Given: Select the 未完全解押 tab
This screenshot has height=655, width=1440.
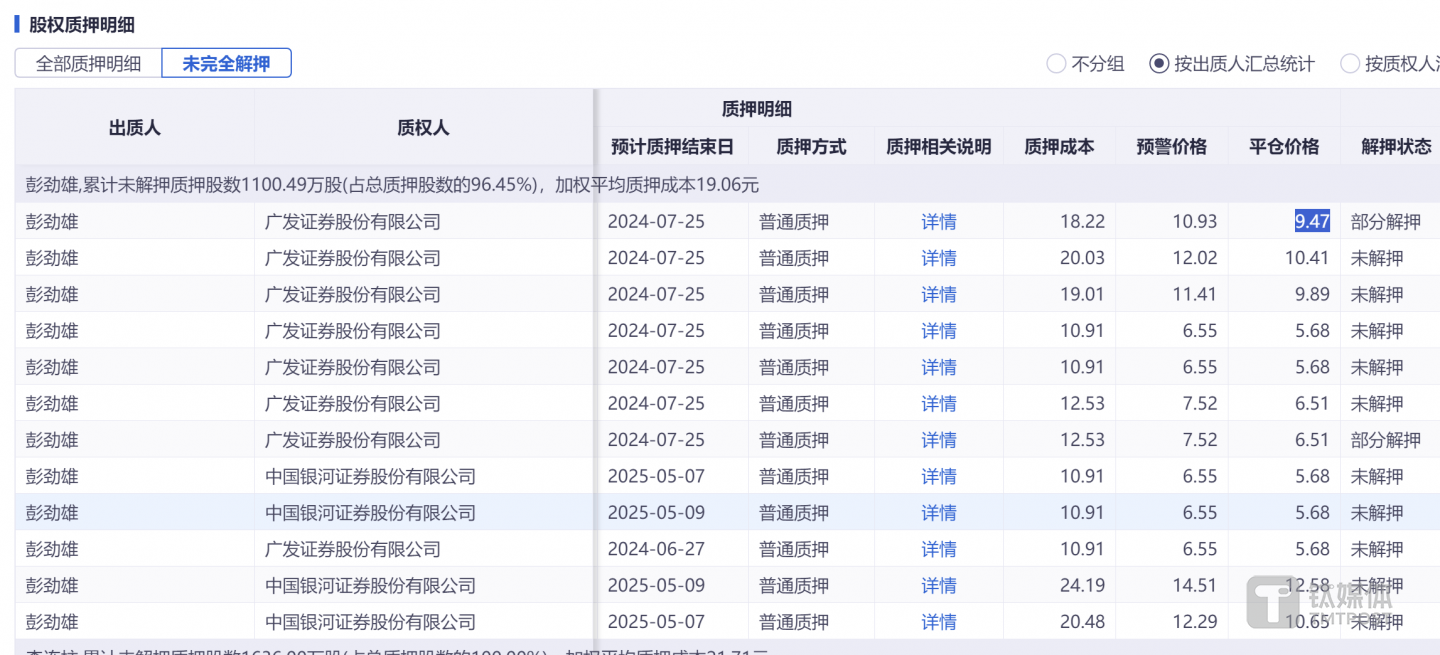Looking at the screenshot, I should click(x=226, y=64).
